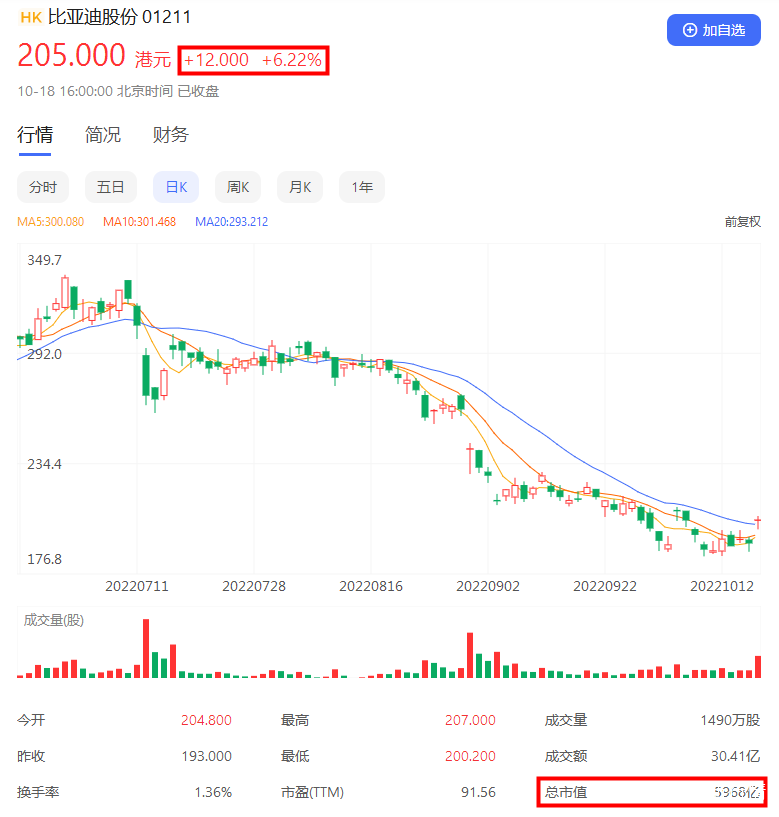The image size is (779, 817).
Task: Click the MA10:301.468 indicator label
Action: pos(139,222)
